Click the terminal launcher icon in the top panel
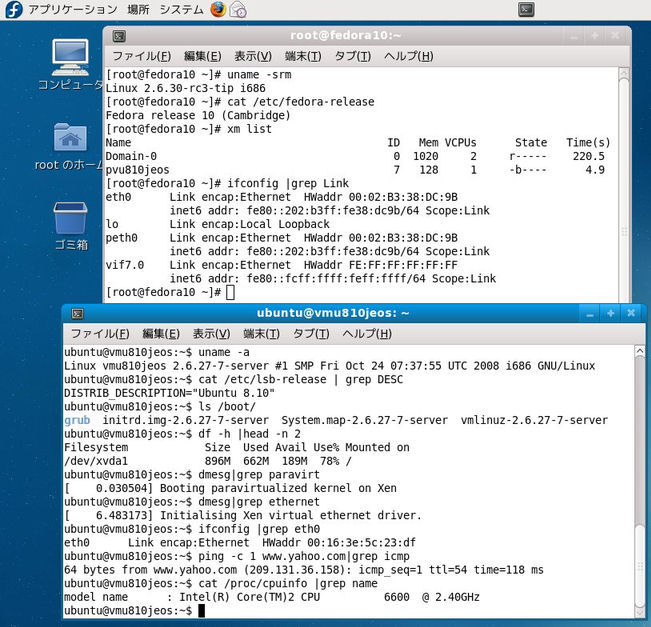This screenshot has height=627, width=651. point(526,10)
